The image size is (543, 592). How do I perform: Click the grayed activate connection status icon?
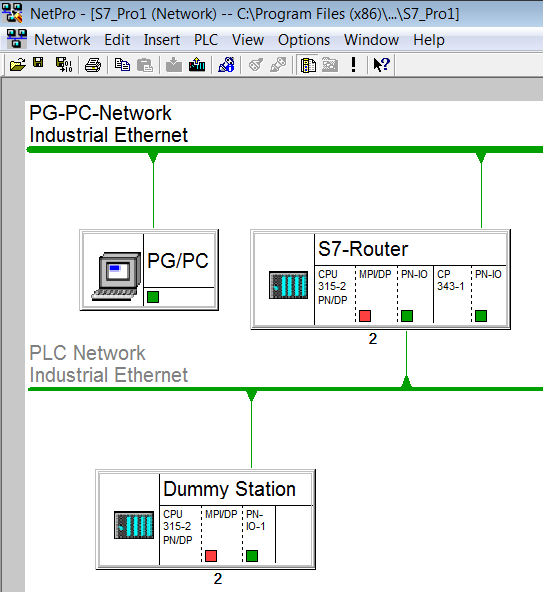point(256,65)
